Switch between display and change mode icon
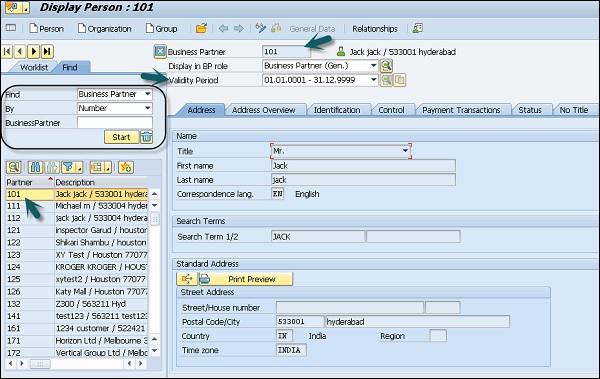Viewport: 600px width, 379px height. [261, 28]
